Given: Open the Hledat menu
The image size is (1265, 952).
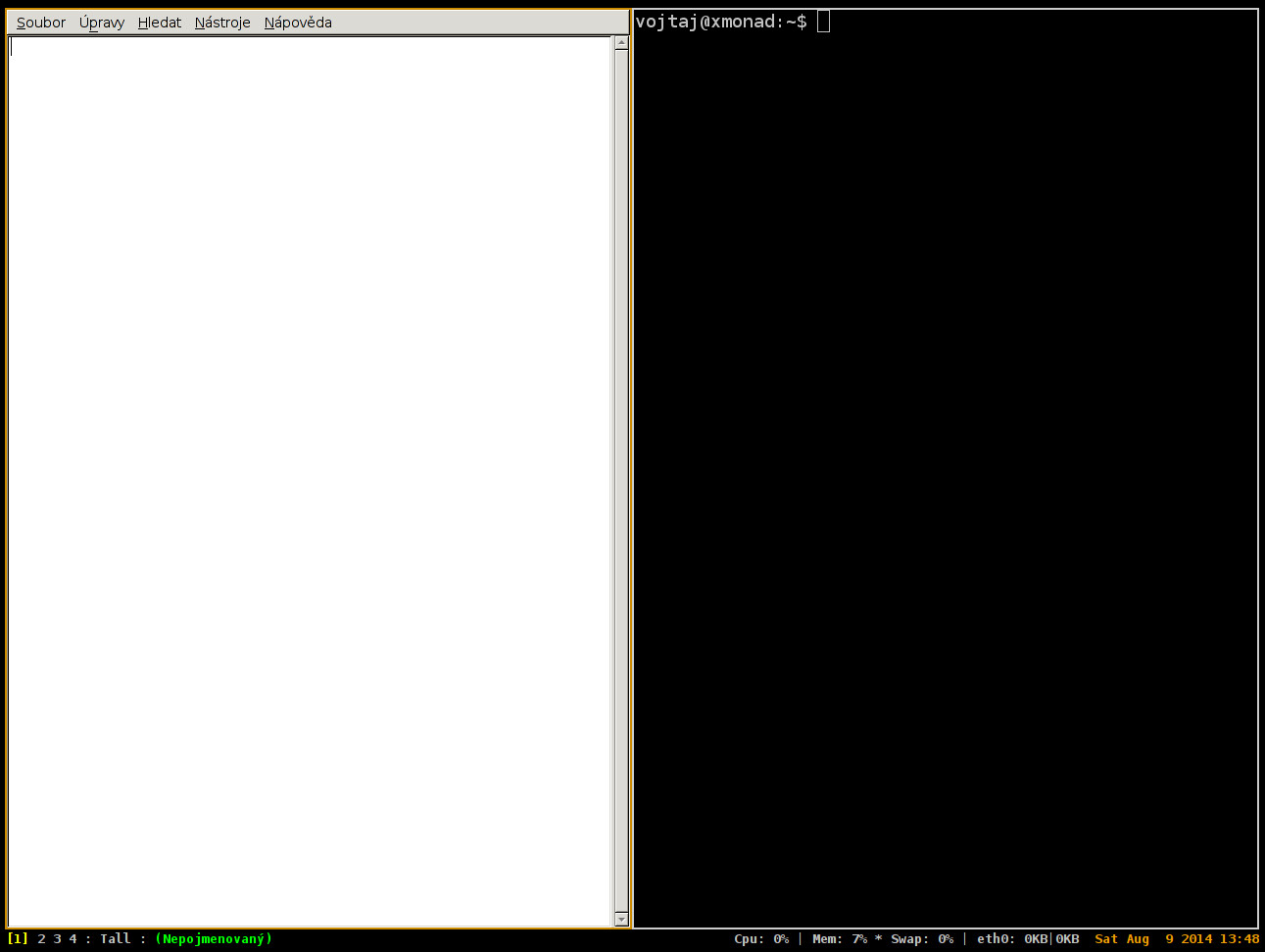Looking at the screenshot, I should coord(160,23).
